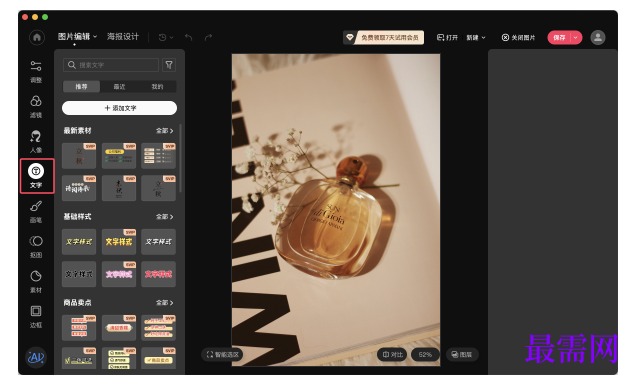Open the text filter funnel icon
637x380 pixels.
(169, 65)
